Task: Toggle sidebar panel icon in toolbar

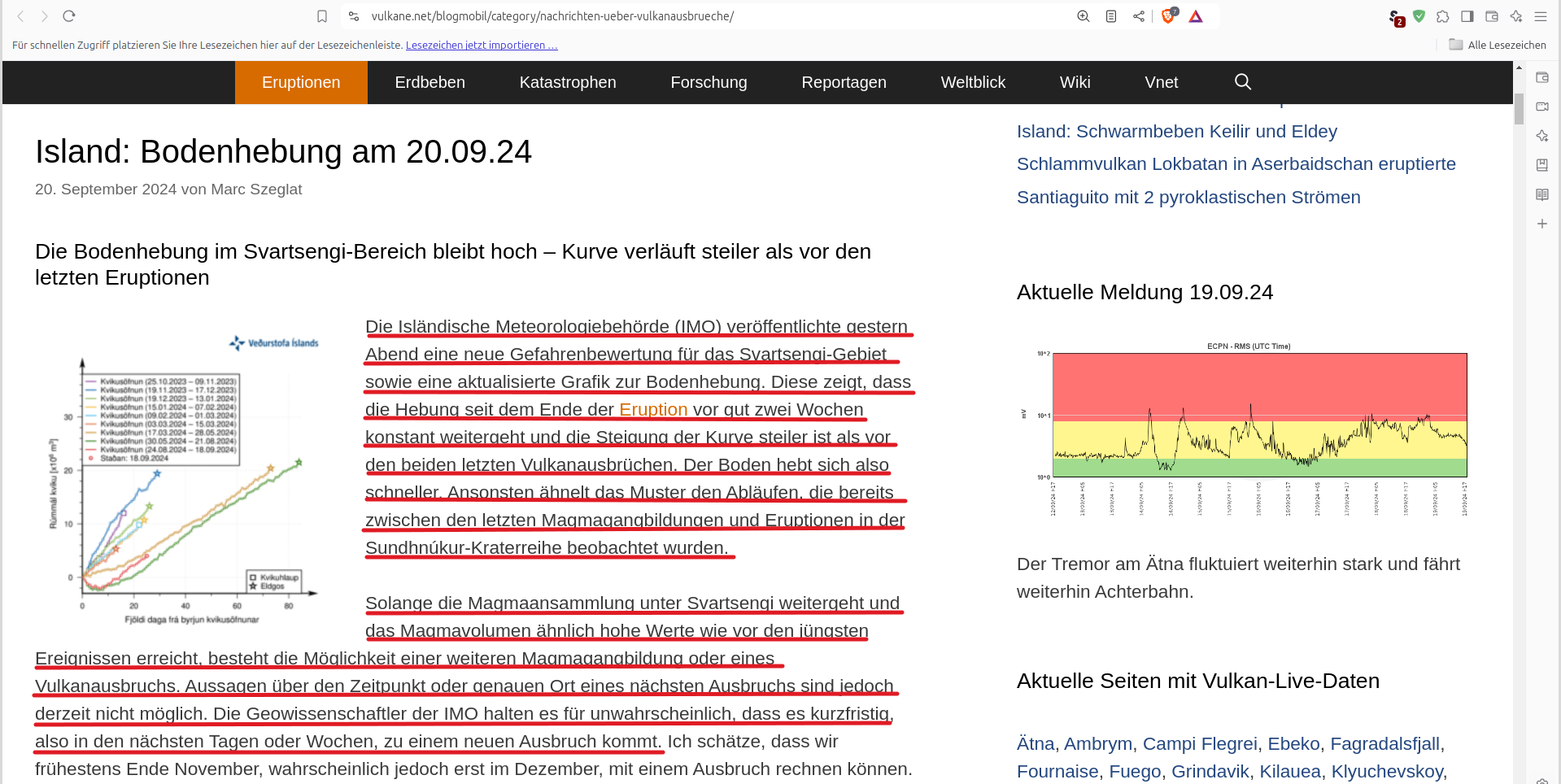Action: (x=1467, y=16)
